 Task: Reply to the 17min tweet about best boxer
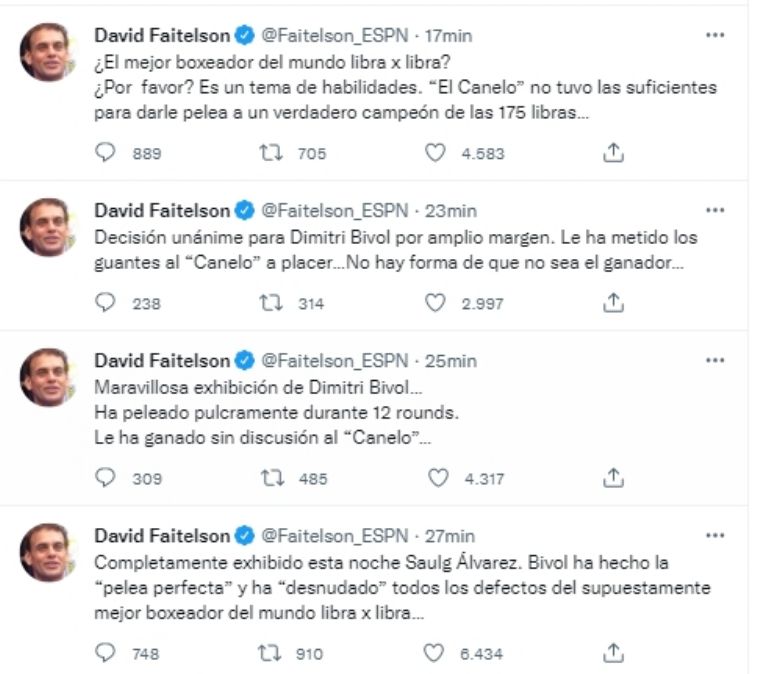[x=105, y=153]
